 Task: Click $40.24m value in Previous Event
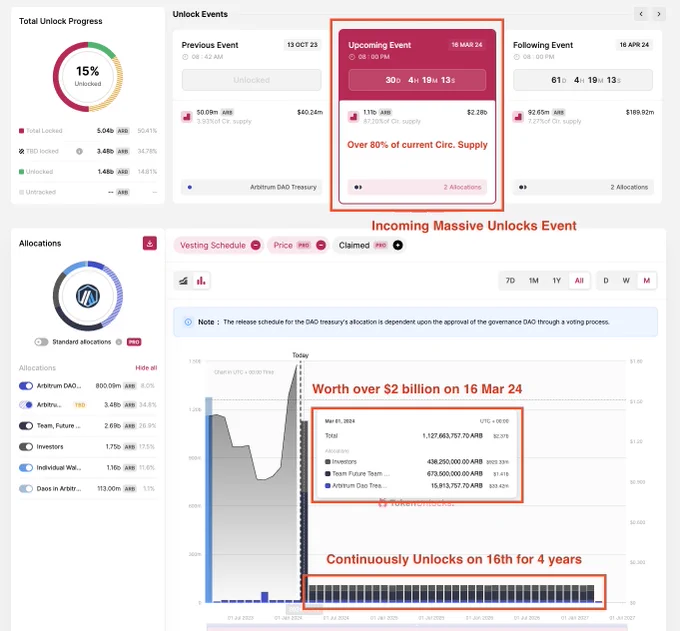tap(310, 112)
